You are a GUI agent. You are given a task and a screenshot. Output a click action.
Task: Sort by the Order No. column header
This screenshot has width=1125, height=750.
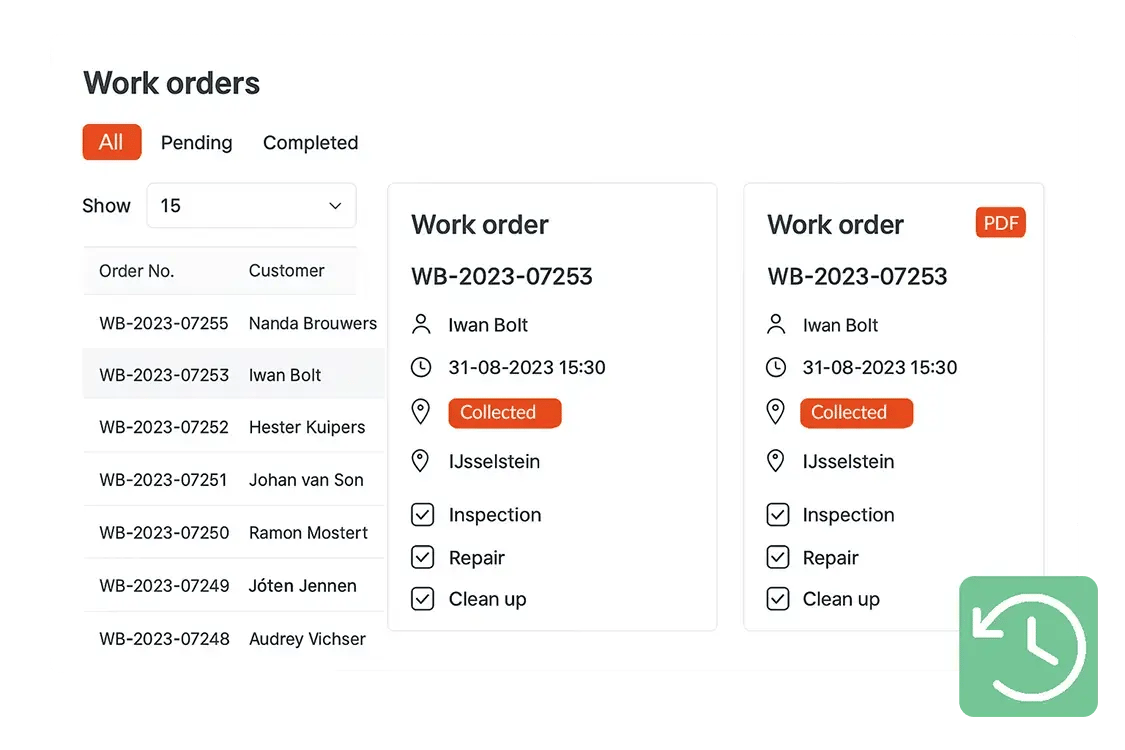click(136, 270)
